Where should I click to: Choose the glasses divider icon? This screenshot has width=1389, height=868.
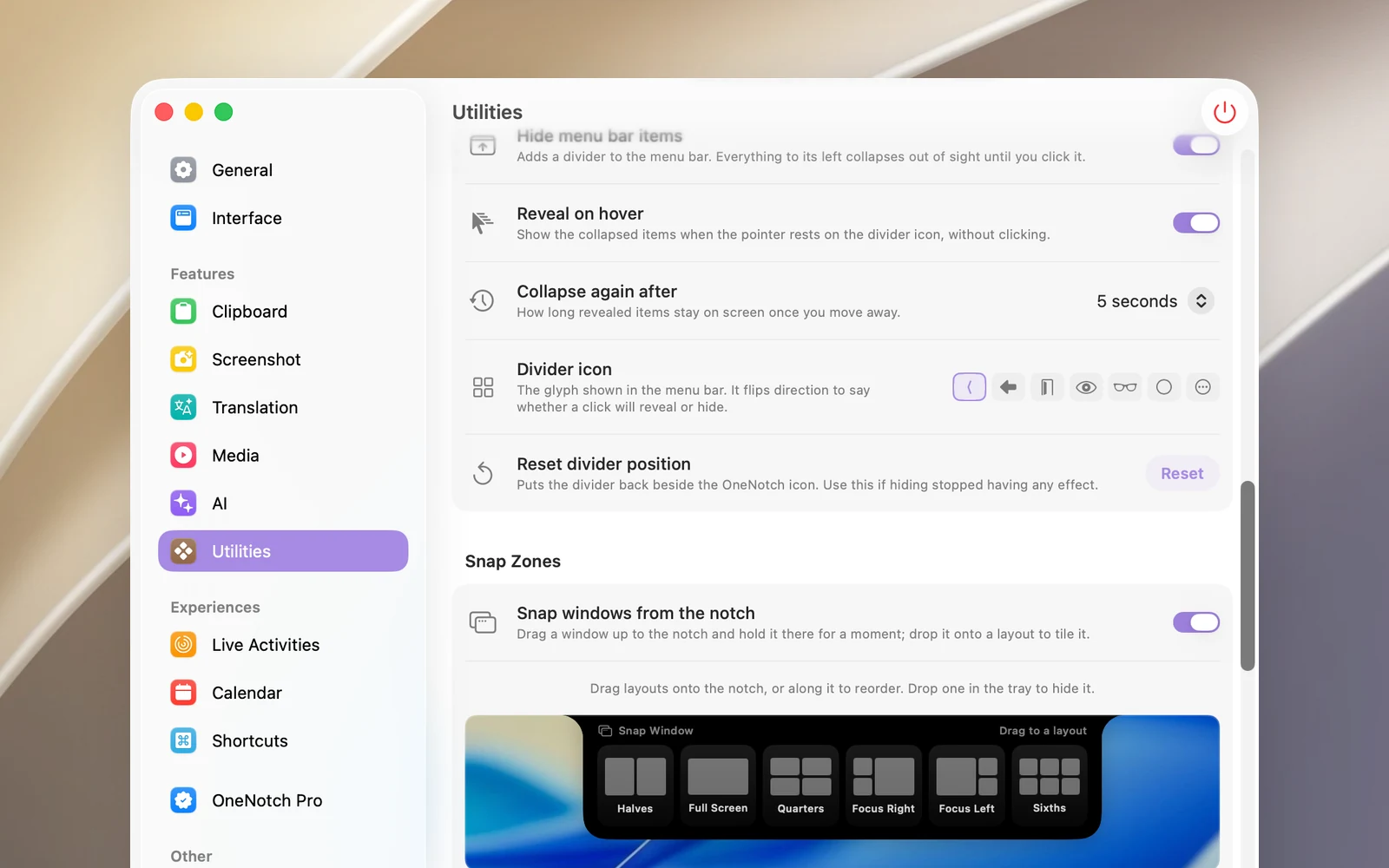(x=1125, y=387)
